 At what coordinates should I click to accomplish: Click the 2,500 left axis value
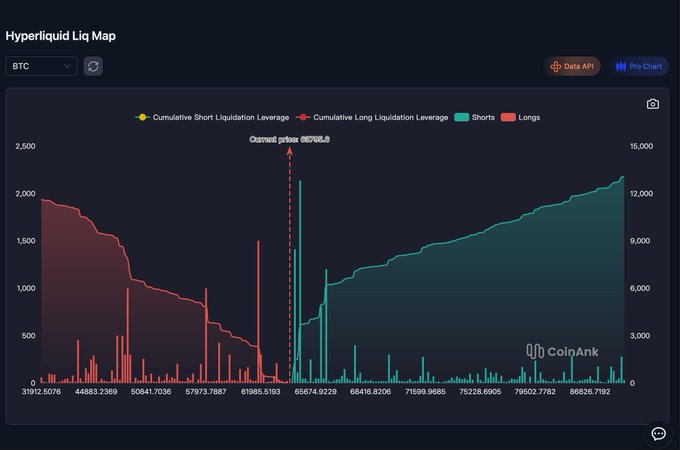coord(25,146)
